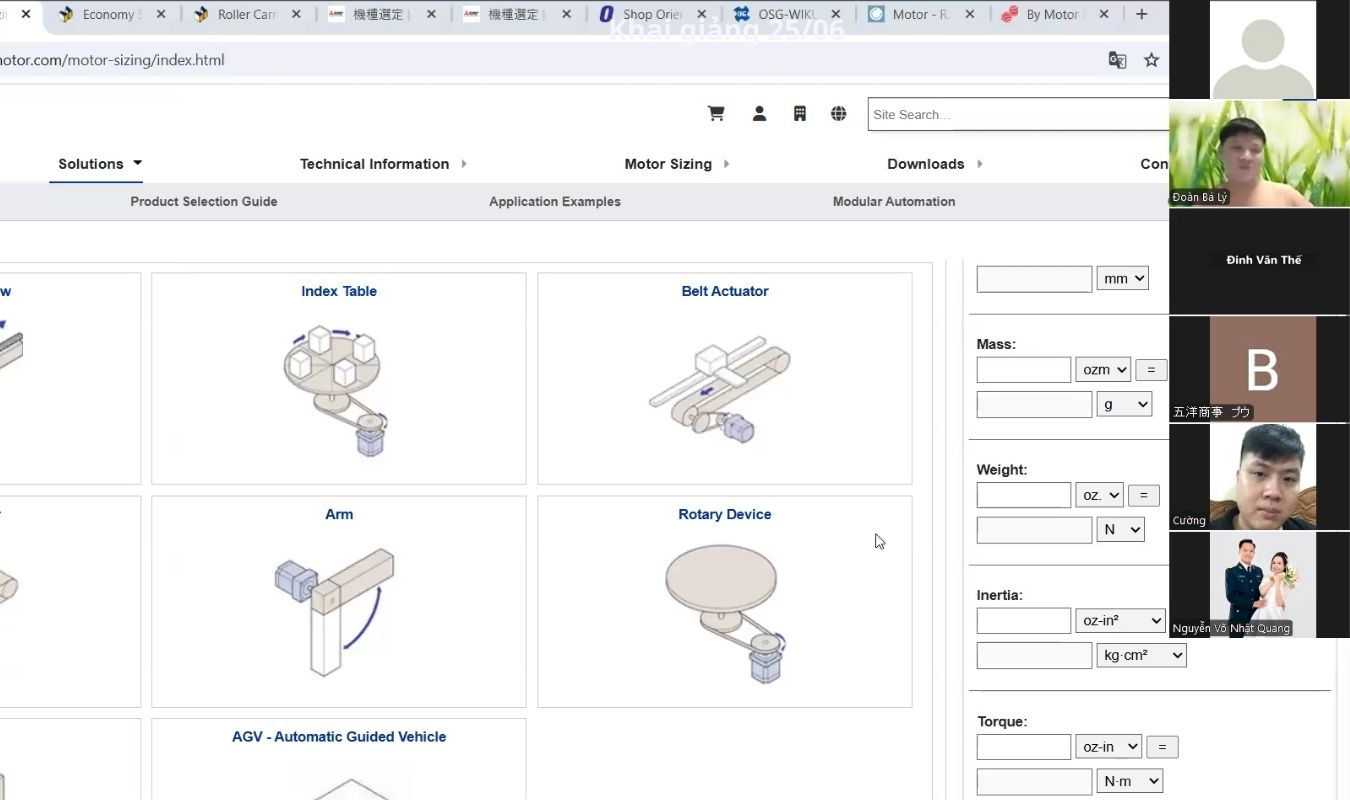Open the Technical Information menu
This screenshot has height=800, width=1350.
pyautogui.click(x=383, y=164)
